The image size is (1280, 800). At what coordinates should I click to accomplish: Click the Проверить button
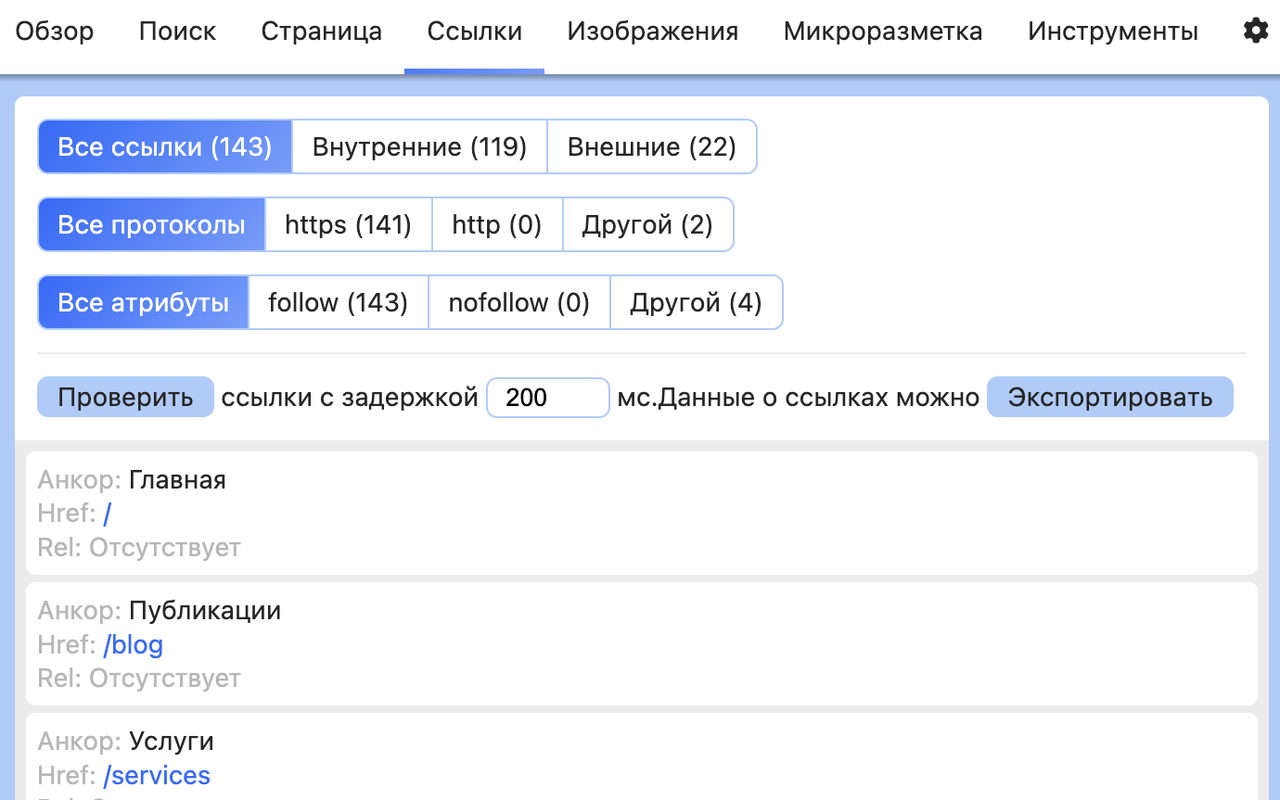(x=126, y=397)
